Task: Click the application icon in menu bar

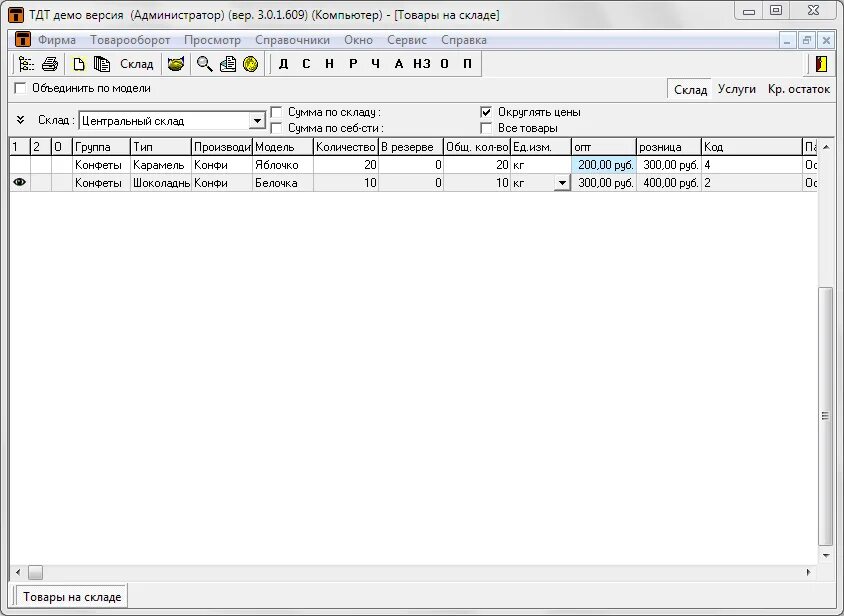Action: pyautogui.click(x=22, y=40)
